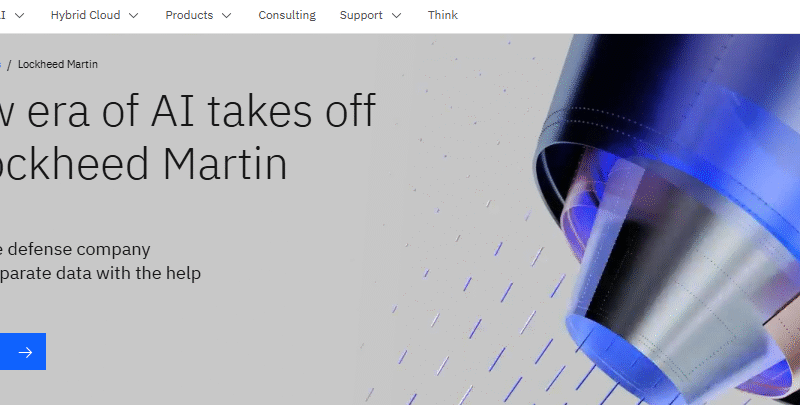Expand the chevron beside the cut-off AI menu
Image resolution: width=800 pixels, height=405 pixels.
tap(19, 15)
